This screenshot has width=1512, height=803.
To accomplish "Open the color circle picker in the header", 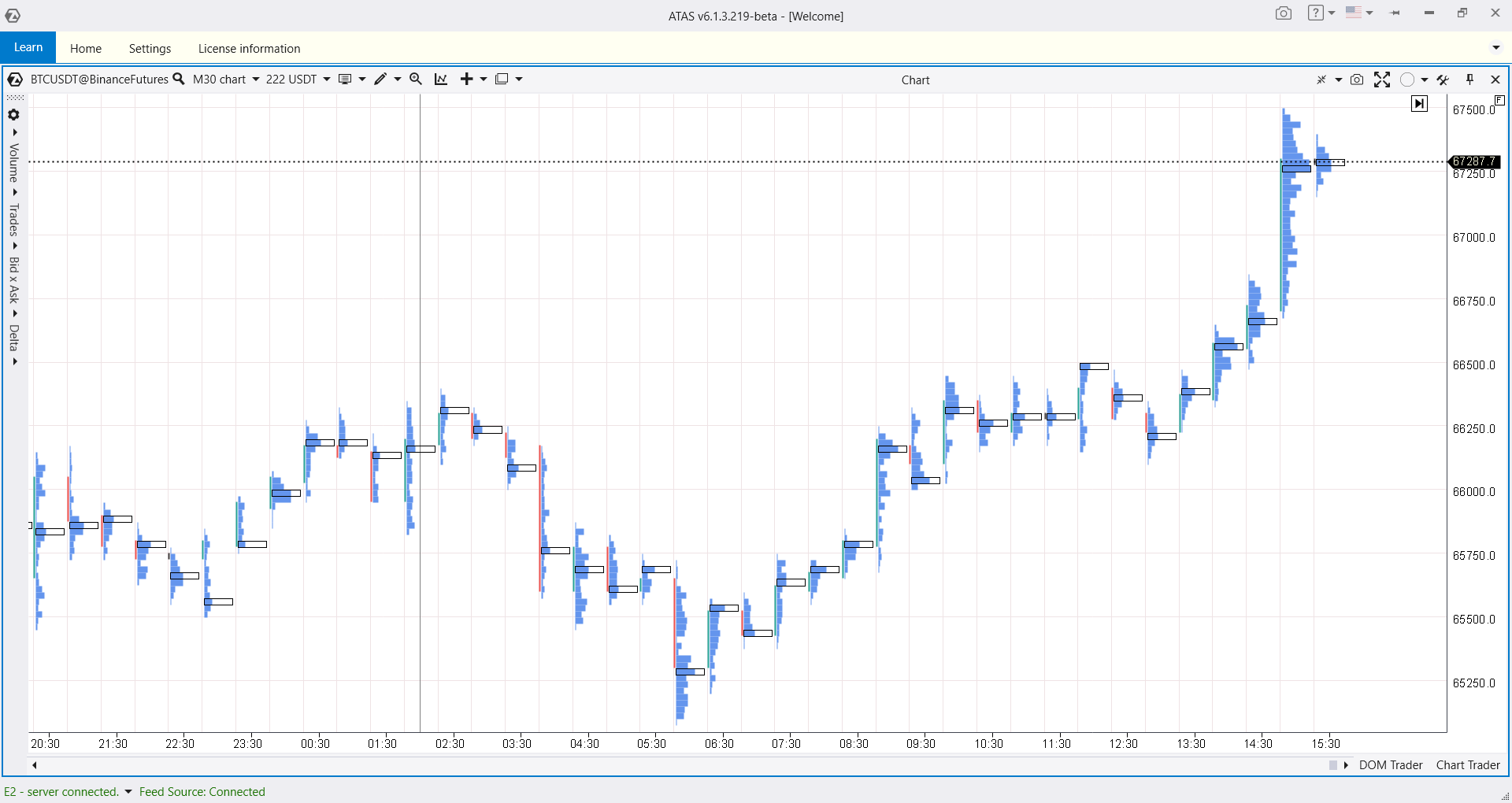I will pos(1408,80).
